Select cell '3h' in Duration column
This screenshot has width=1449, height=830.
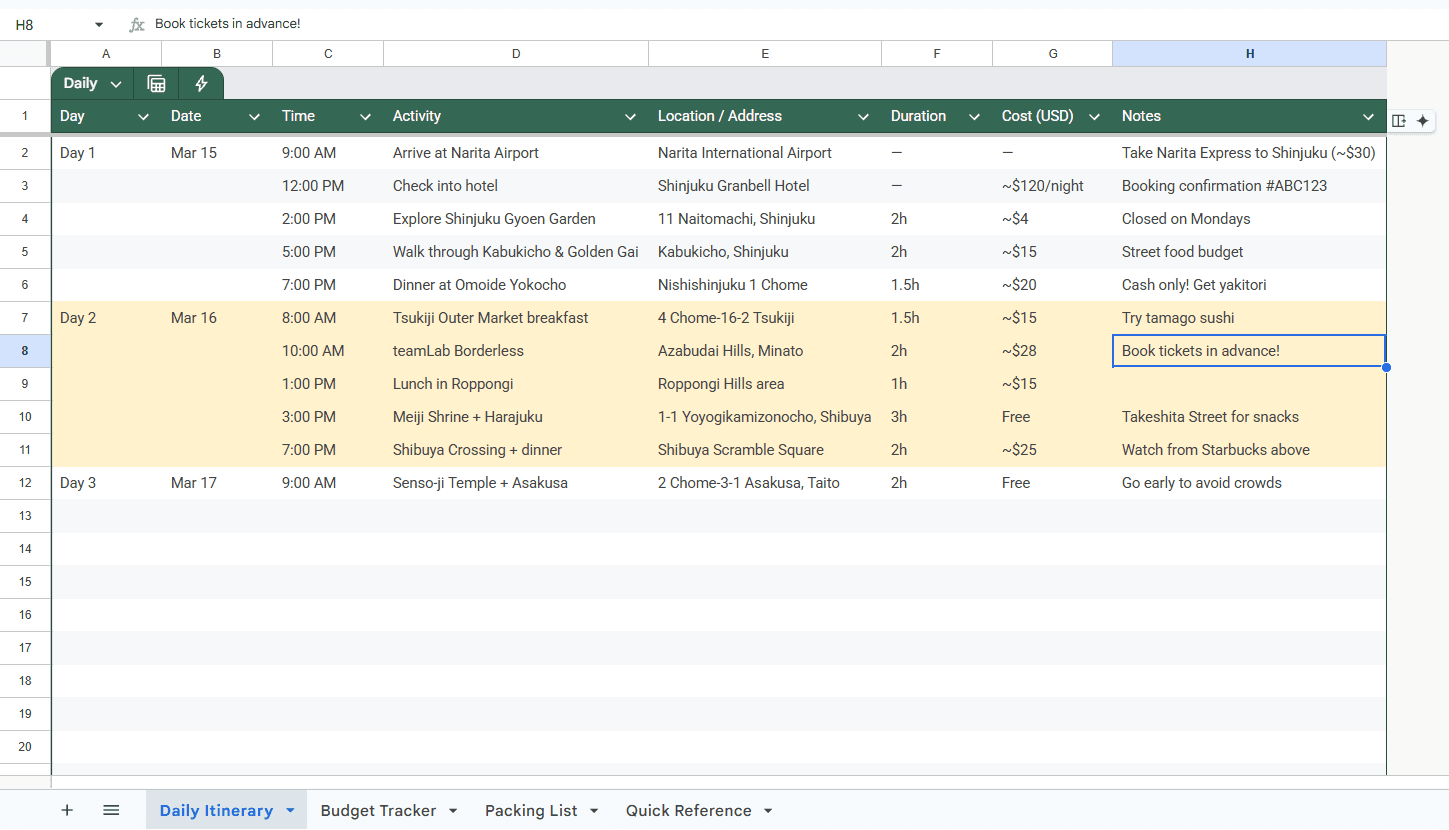coord(937,417)
